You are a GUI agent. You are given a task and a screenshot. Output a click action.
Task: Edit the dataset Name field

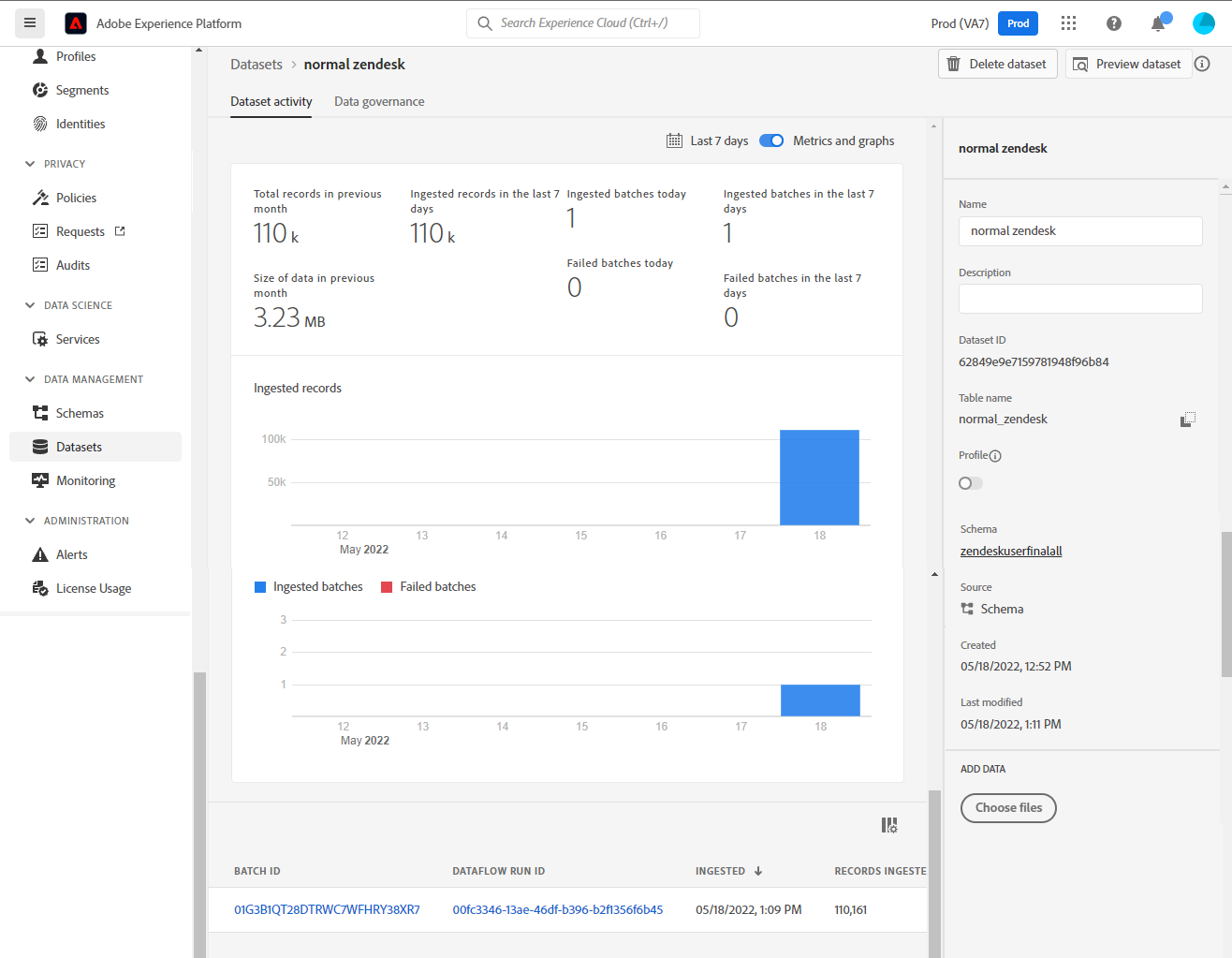[1080, 231]
